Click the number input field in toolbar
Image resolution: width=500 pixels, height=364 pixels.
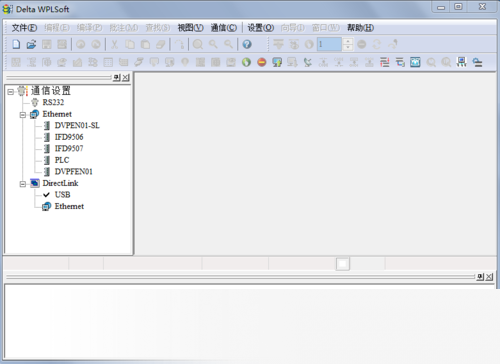[x=329, y=44]
